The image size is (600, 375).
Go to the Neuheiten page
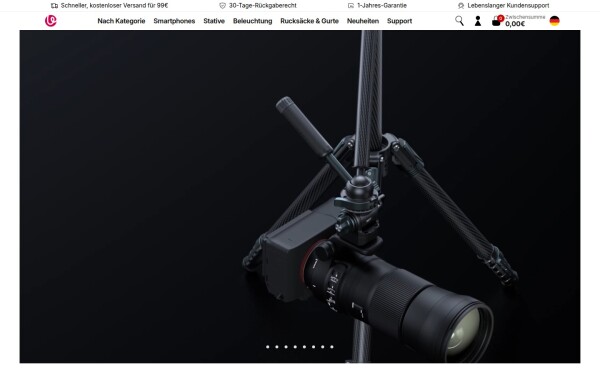point(363,21)
